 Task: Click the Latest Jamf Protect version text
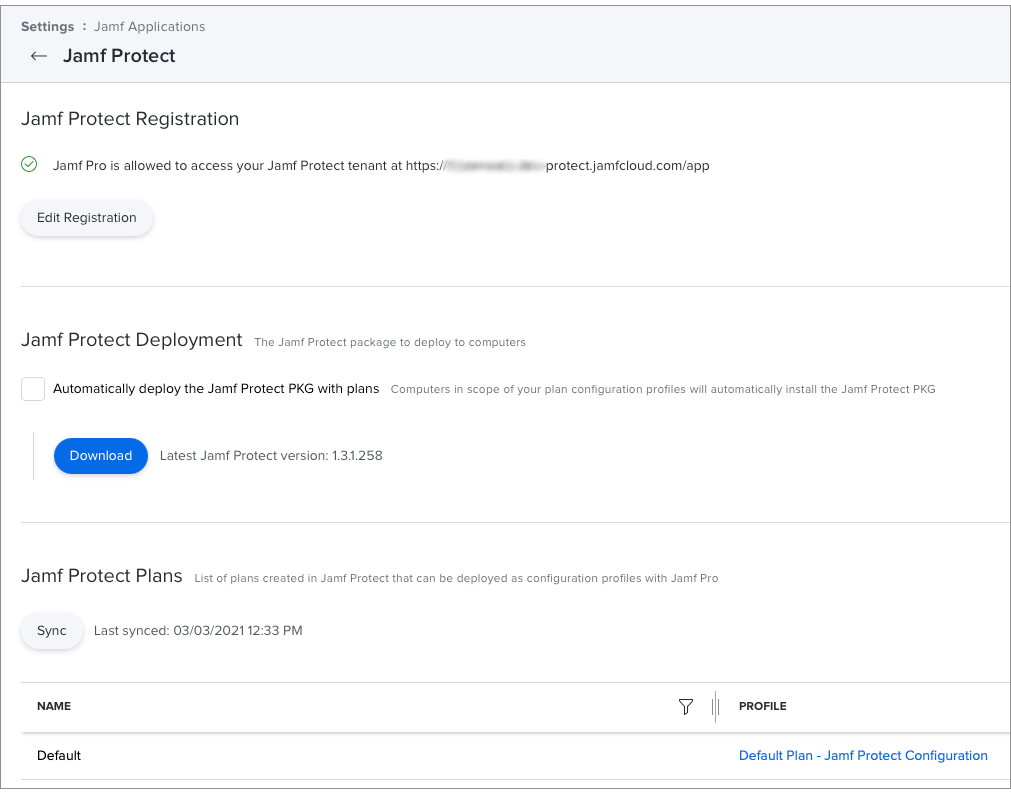coord(271,456)
